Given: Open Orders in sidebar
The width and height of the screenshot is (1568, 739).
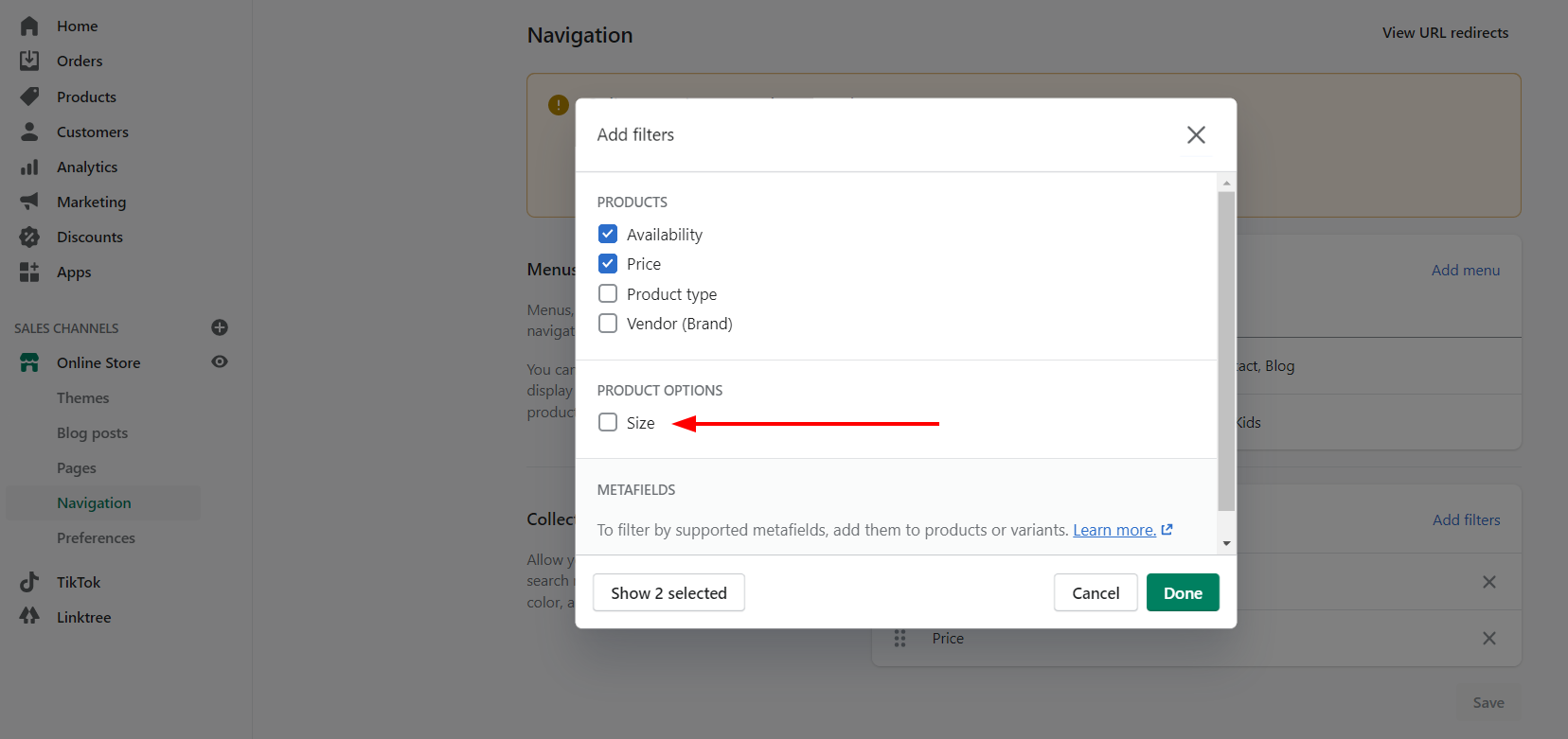Looking at the screenshot, I should coord(80,62).
